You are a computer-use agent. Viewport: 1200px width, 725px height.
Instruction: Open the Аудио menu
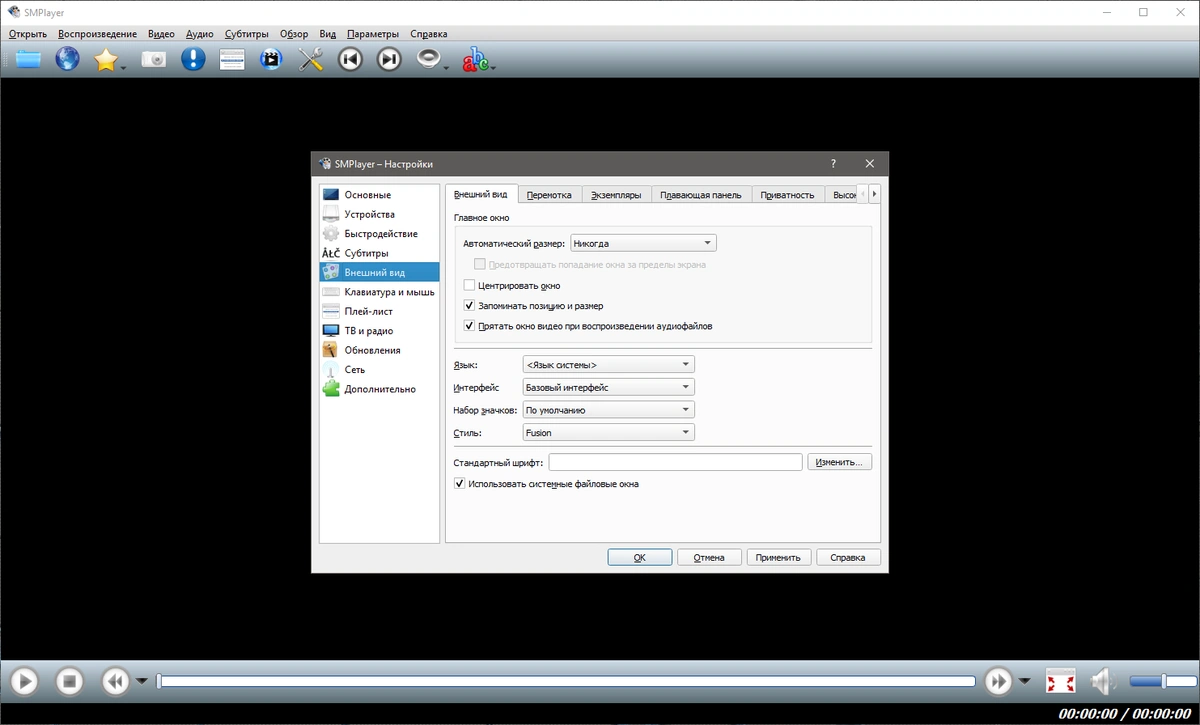[200, 34]
